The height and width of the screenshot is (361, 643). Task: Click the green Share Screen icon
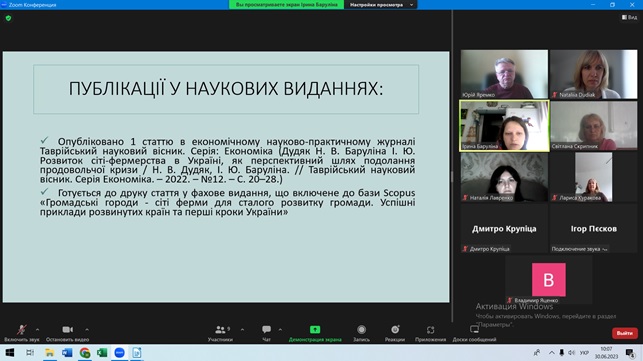pos(315,329)
